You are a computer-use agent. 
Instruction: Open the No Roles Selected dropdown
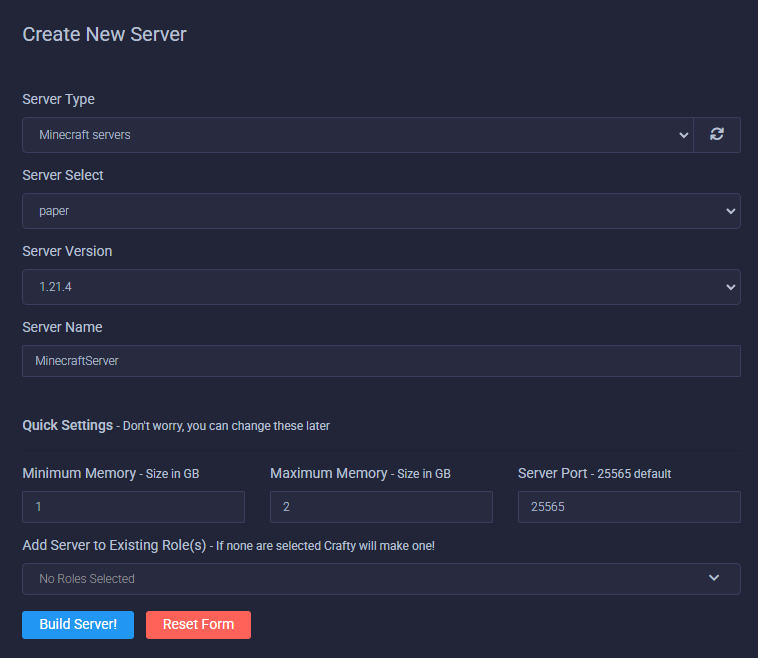[381, 579]
